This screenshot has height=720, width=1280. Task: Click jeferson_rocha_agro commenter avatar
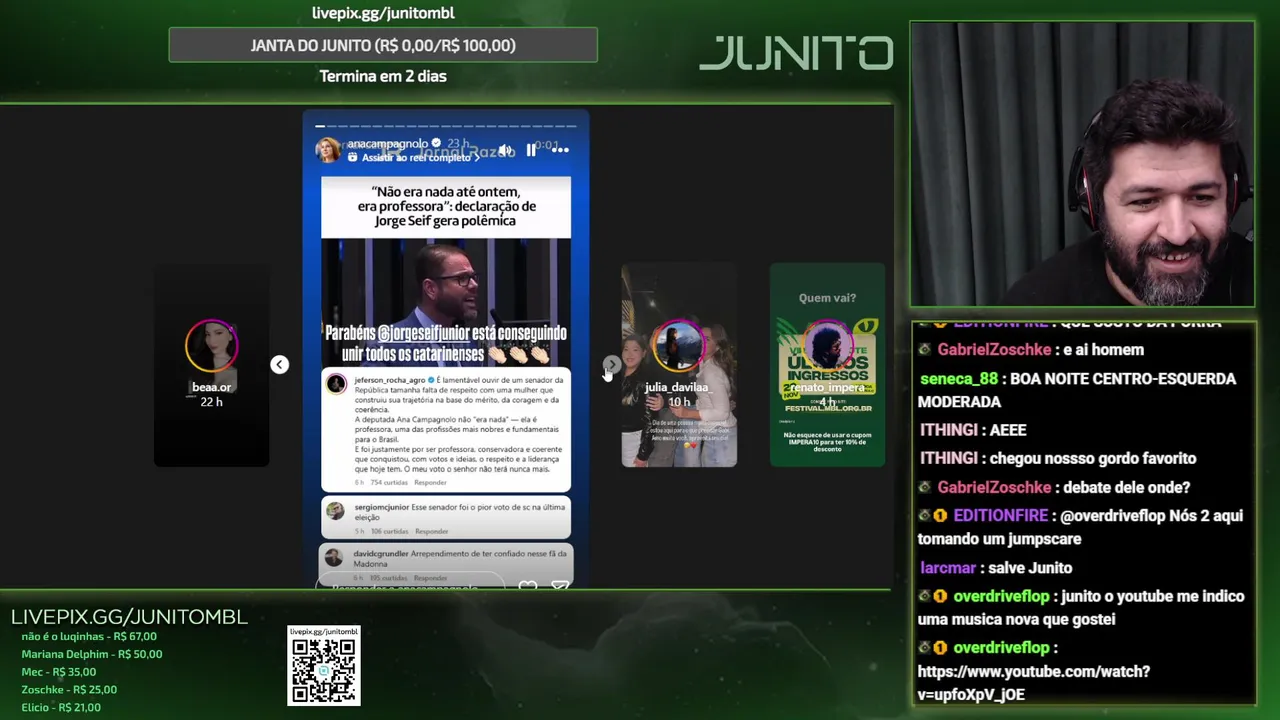click(x=336, y=384)
